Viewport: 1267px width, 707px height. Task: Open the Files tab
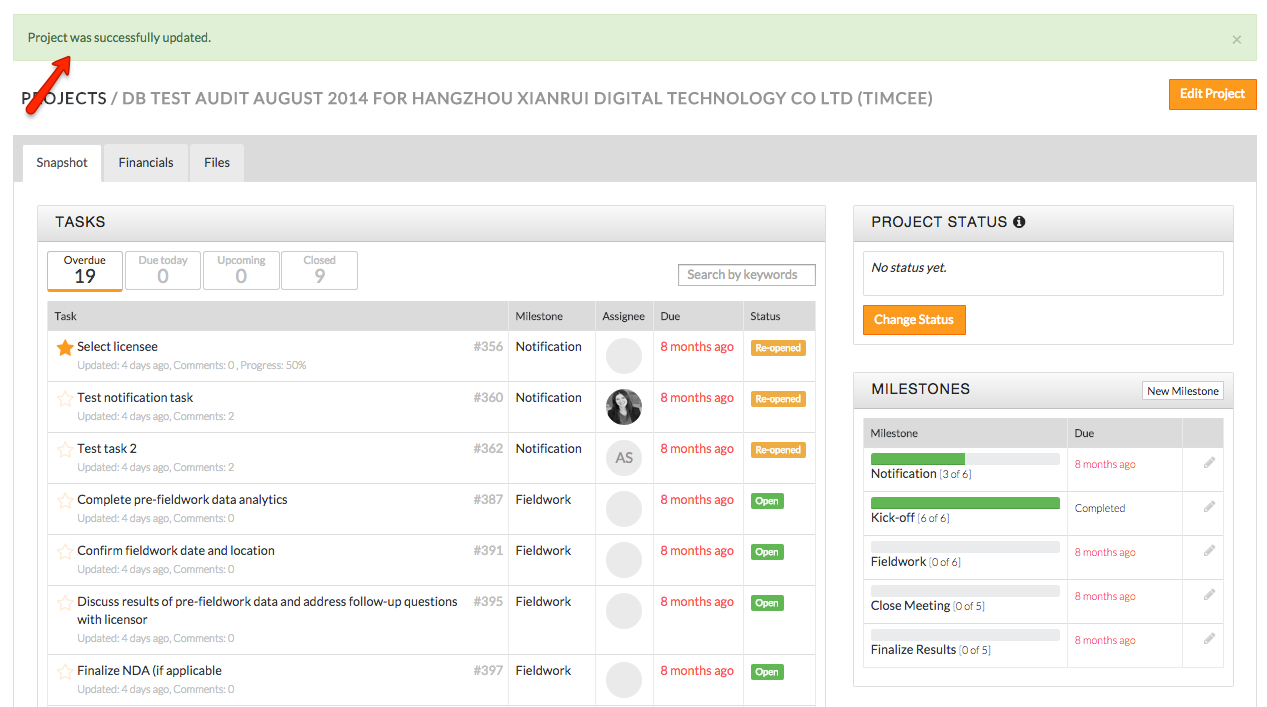(x=217, y=163)
